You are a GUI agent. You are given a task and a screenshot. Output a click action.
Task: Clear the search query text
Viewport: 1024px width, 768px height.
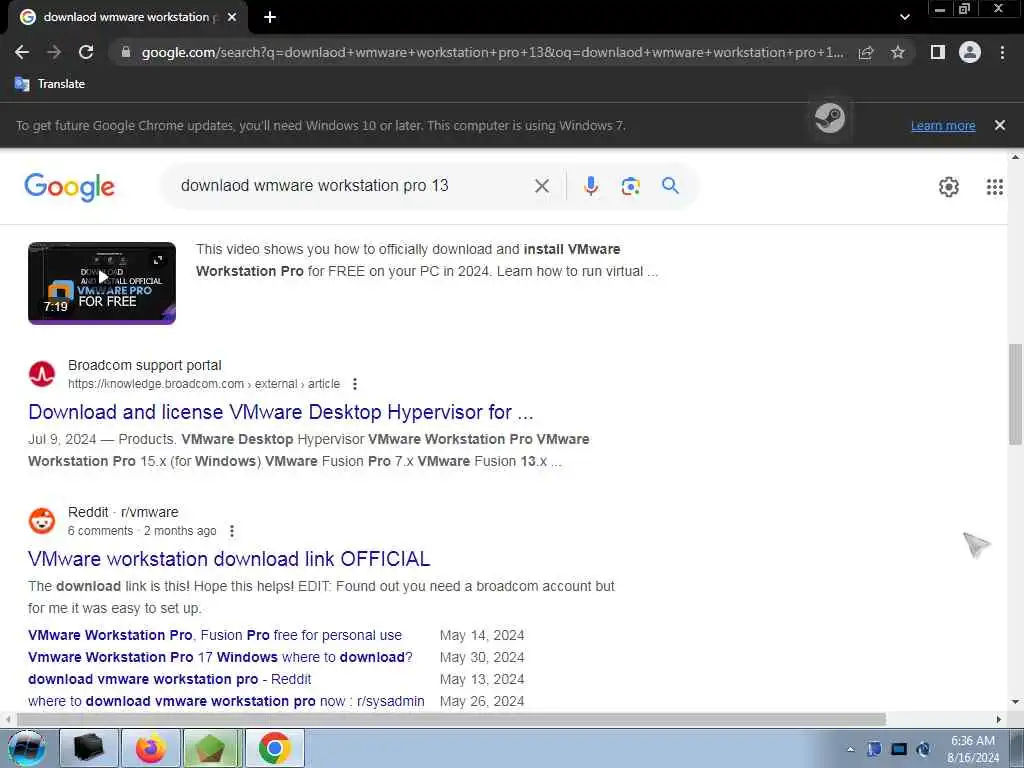tap(541, 186)
